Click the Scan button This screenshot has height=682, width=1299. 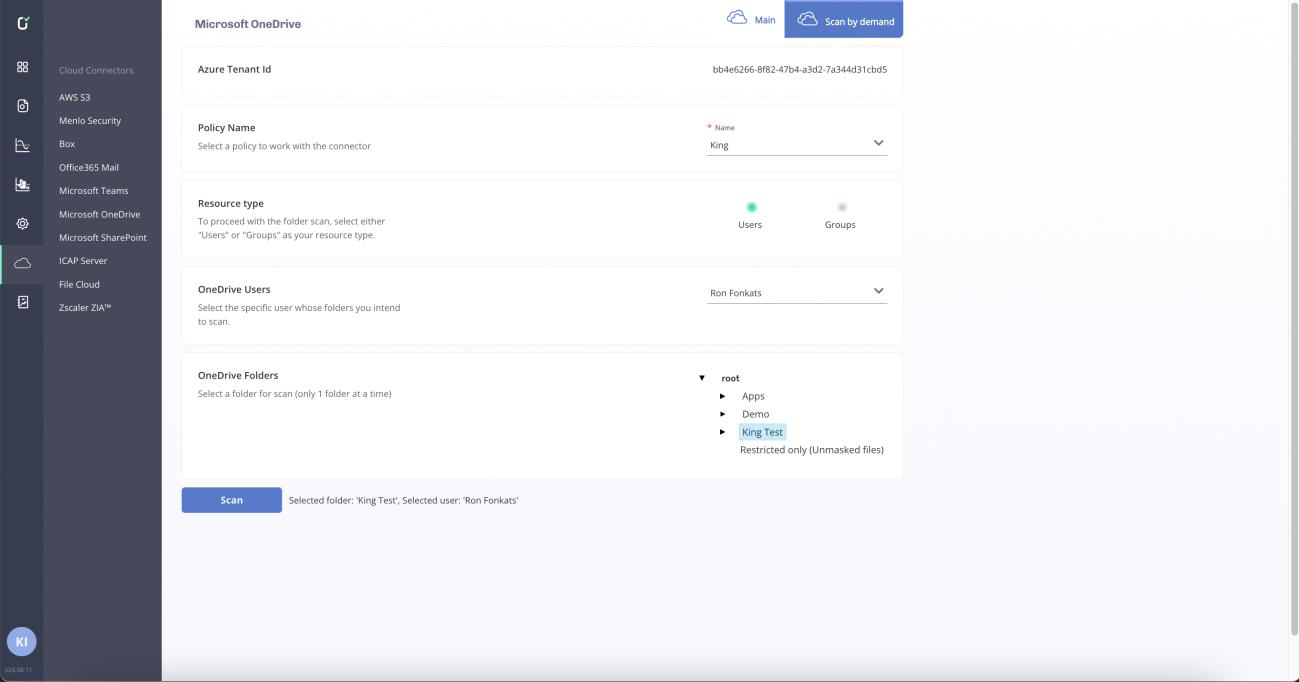tap(232, 500)
